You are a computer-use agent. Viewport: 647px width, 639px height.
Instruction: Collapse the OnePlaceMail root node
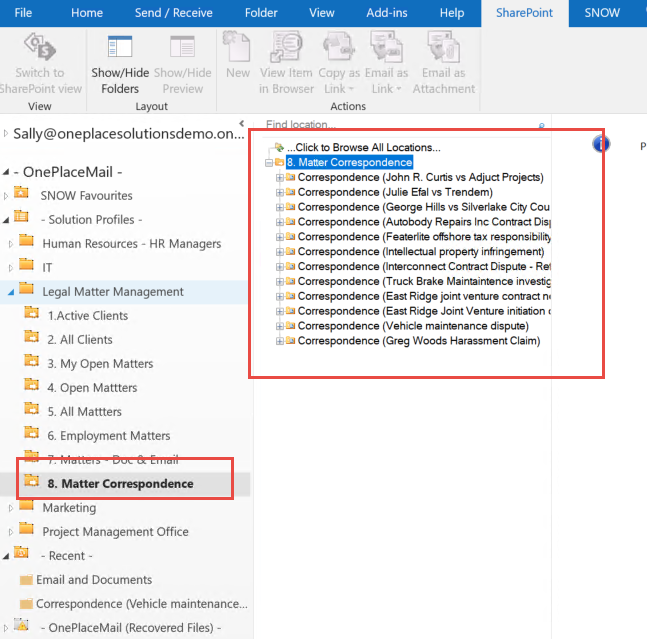tap(6, 172)
